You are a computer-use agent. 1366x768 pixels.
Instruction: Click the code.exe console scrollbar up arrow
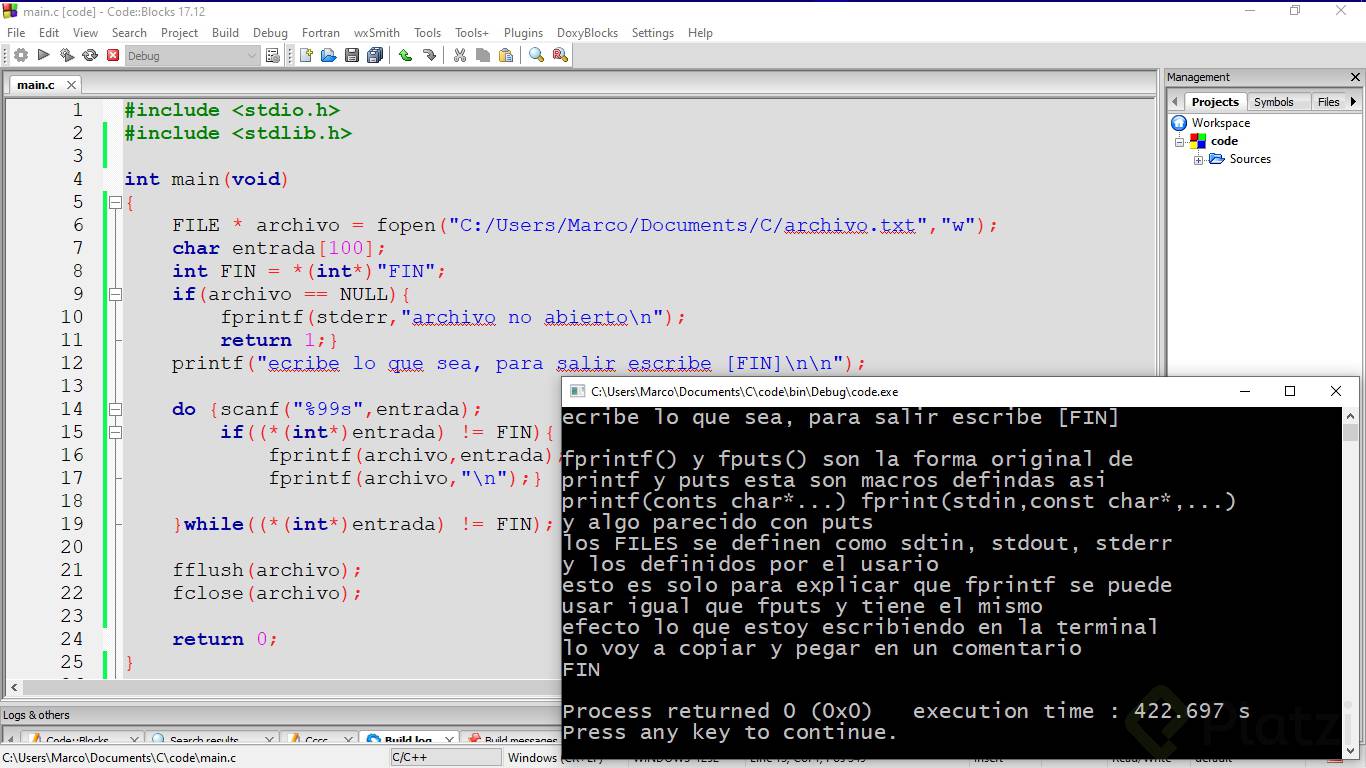coord(1350,415)
